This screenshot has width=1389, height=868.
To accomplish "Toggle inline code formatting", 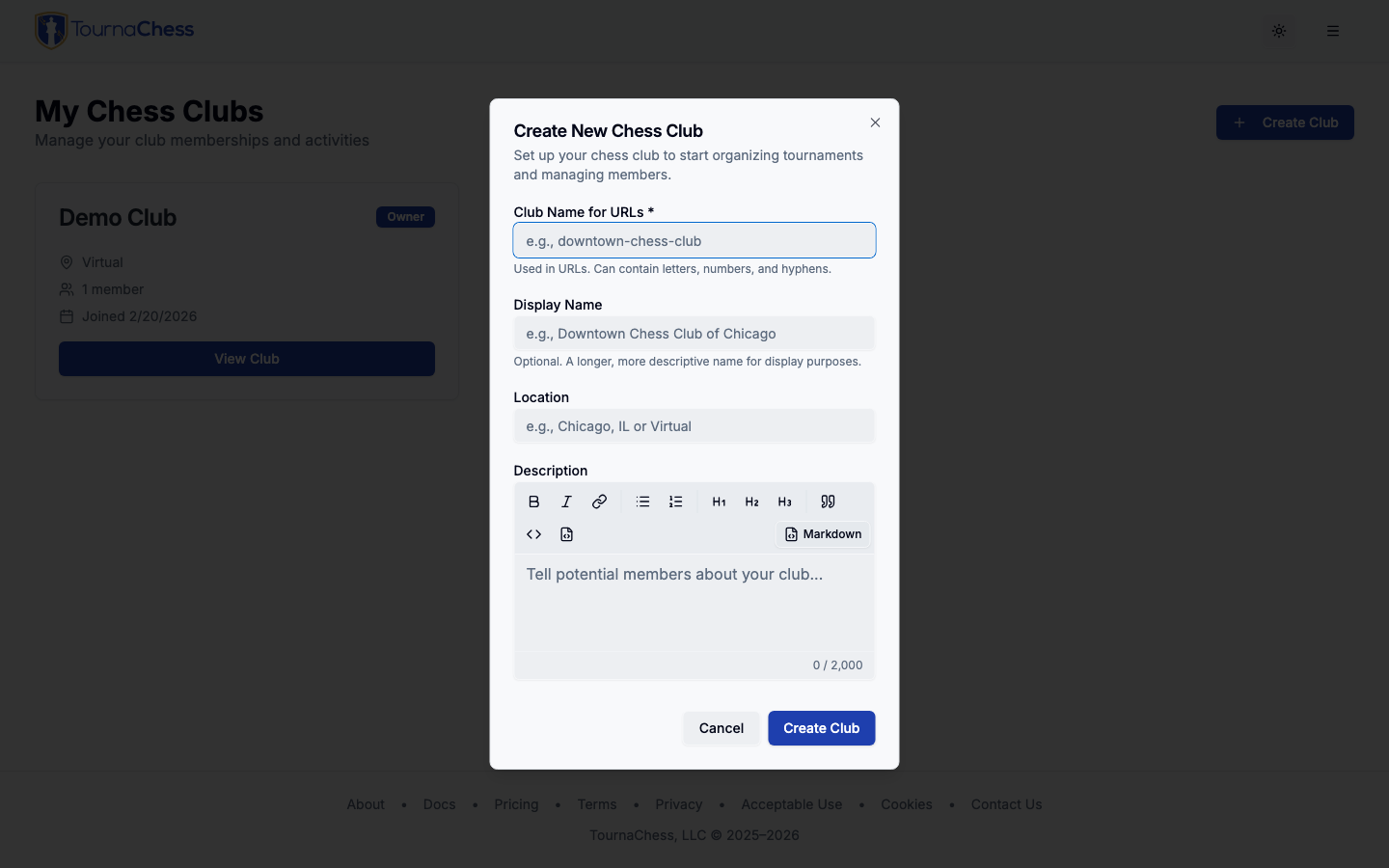I will click(533, 534).
